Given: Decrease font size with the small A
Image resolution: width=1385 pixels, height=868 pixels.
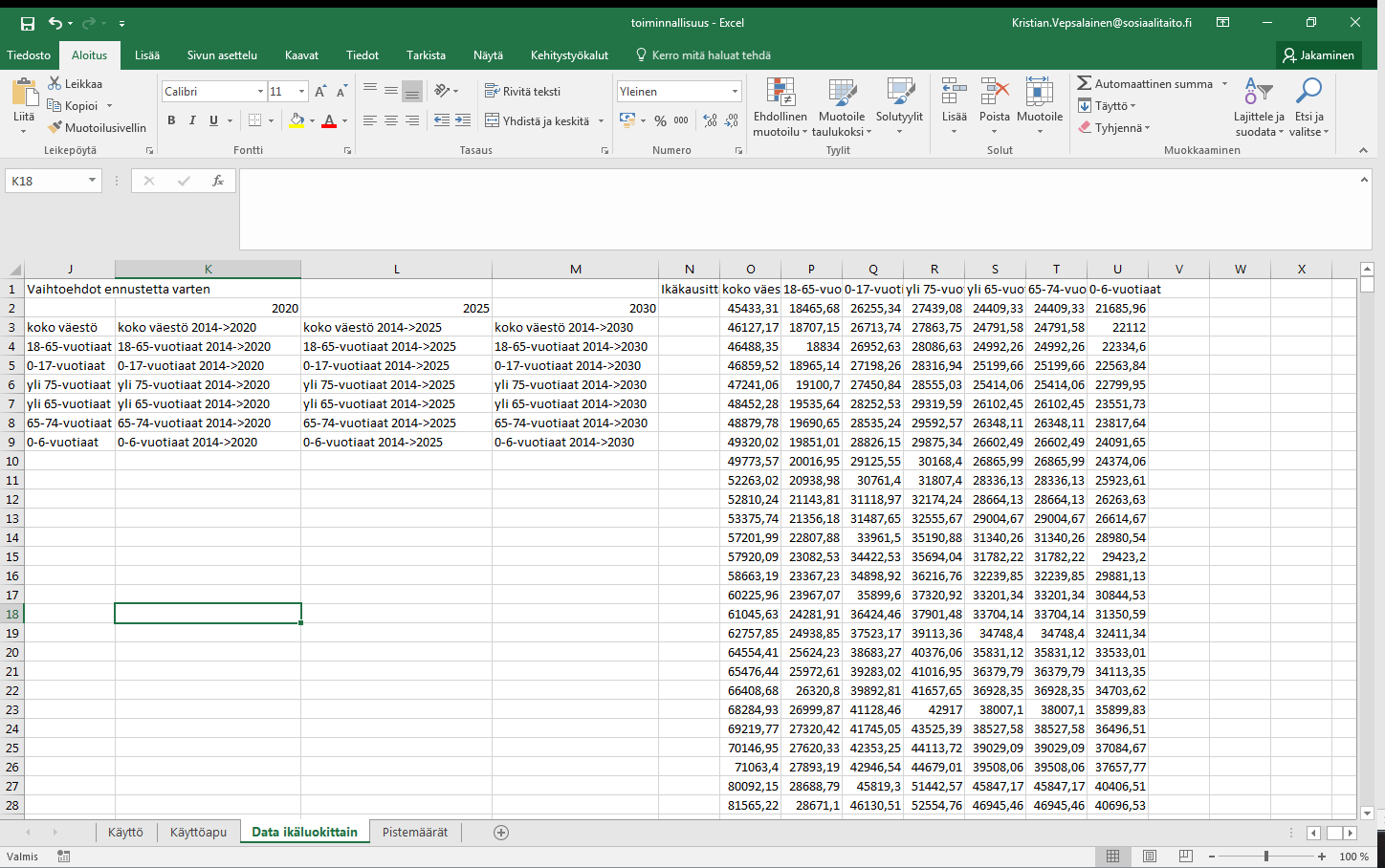Looking at the screenshot, I should coord(341,91).
